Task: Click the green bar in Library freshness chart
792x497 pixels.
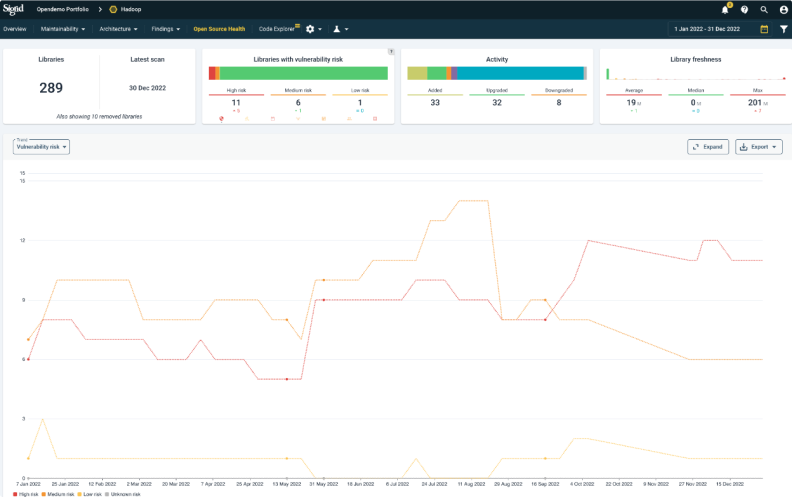Action: (608, 74)
